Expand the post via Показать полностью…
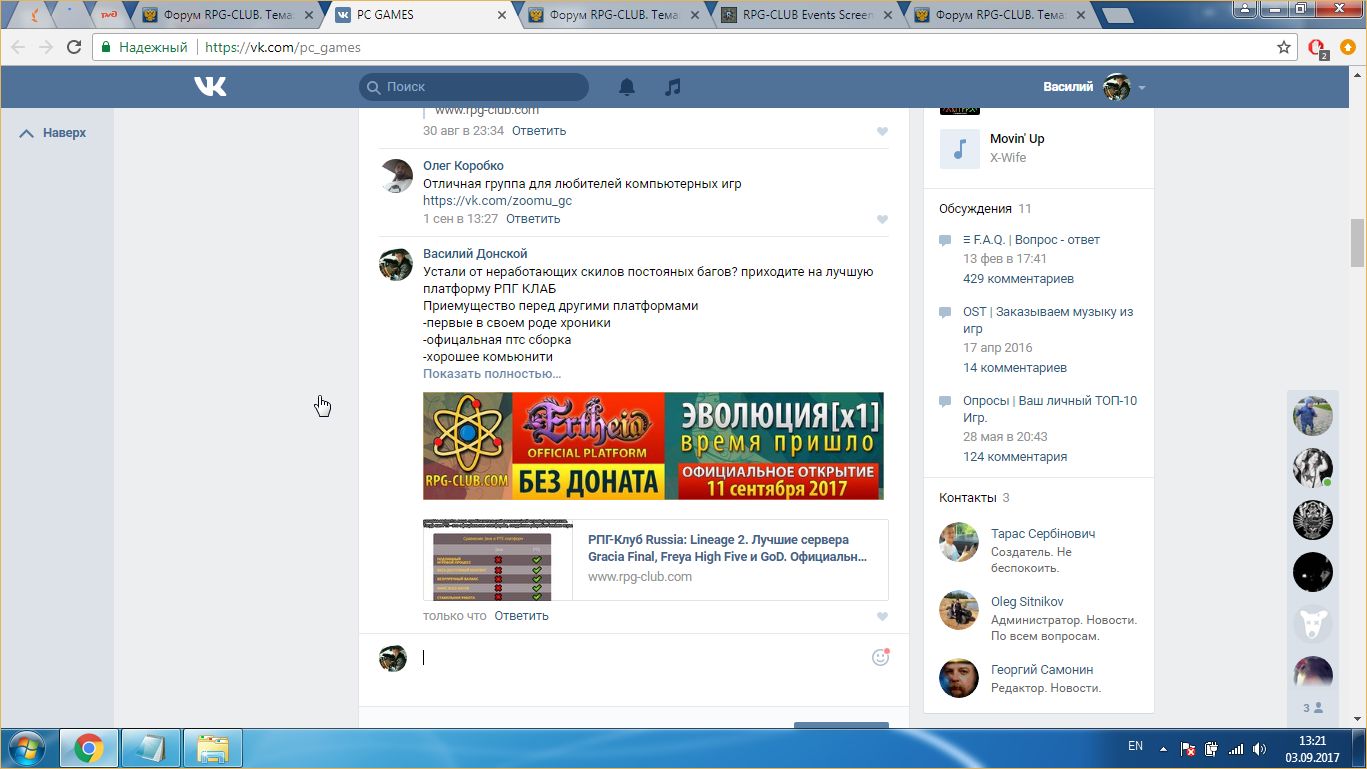This screenshot has height=769, width=1367. click(492, 374)
